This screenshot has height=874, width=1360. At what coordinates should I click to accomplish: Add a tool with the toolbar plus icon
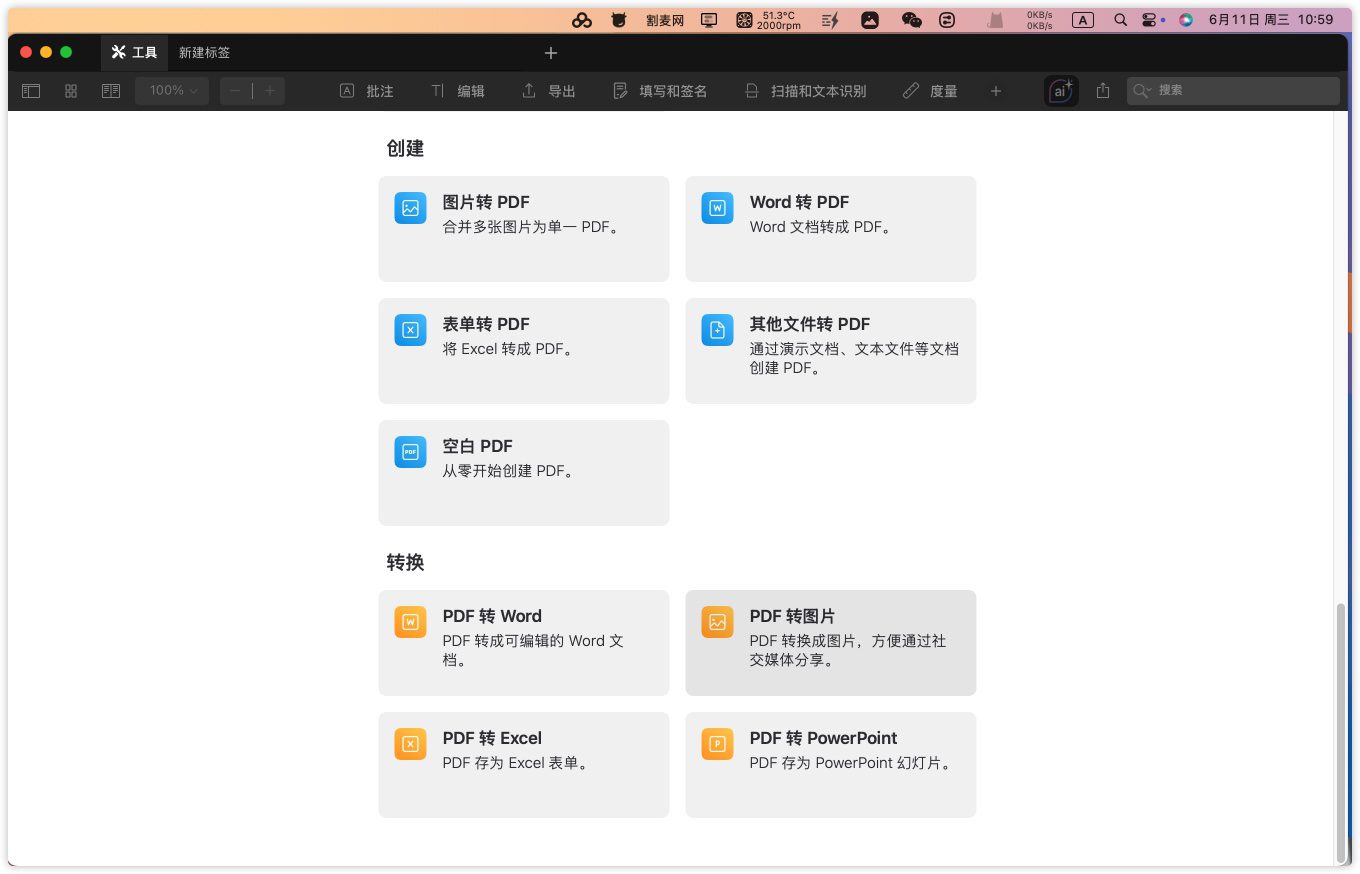pos(995,91)
